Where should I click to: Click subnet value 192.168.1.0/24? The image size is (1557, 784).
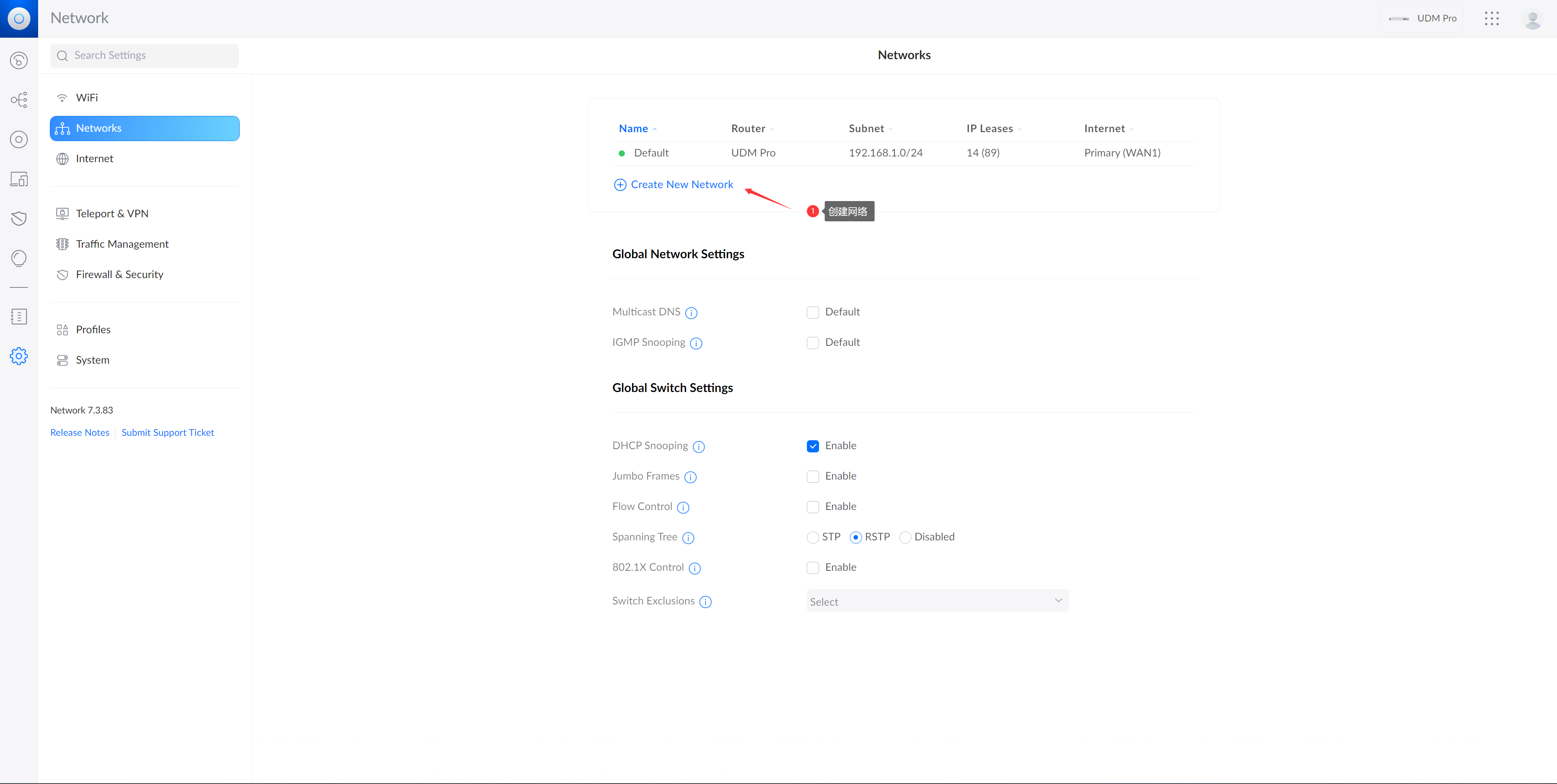(886, 153)
